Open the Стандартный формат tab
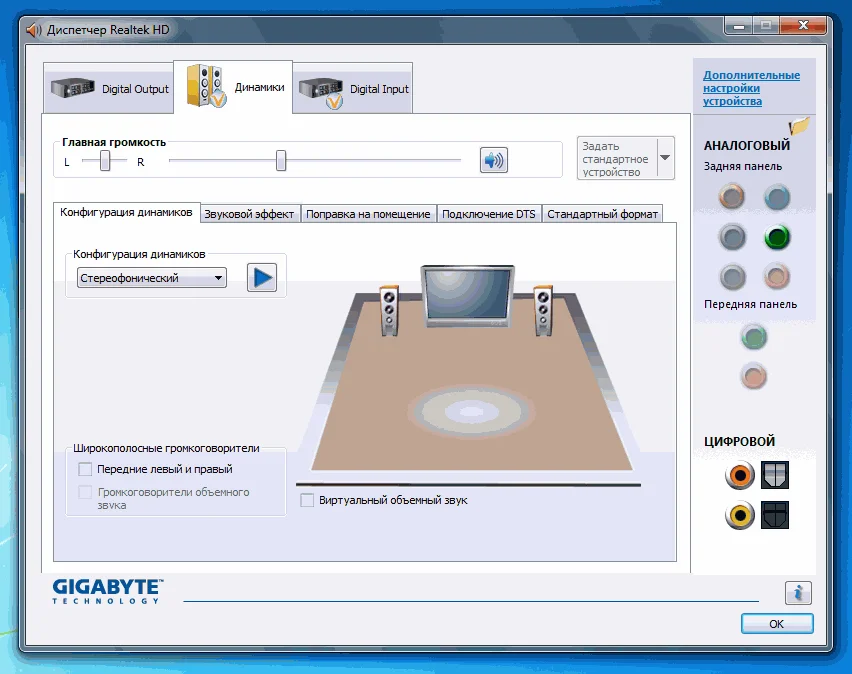 (x=602, y=214)
